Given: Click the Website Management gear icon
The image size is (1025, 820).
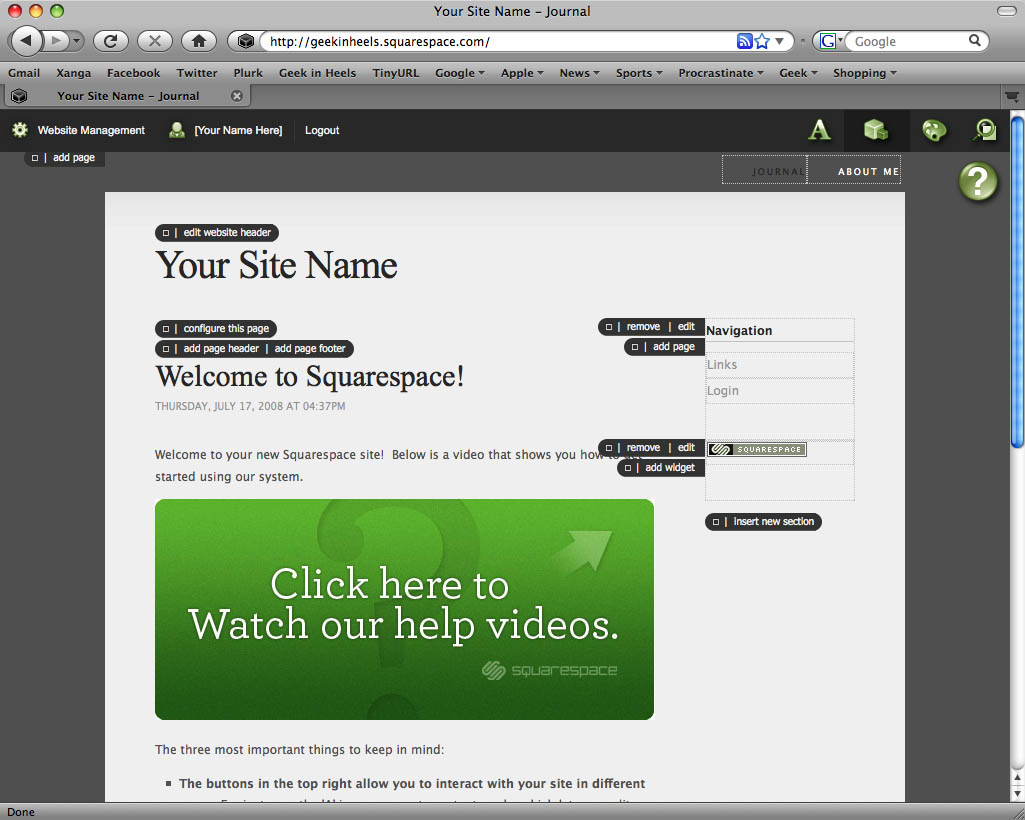Looking at the screenshot, I should point(20,129).
